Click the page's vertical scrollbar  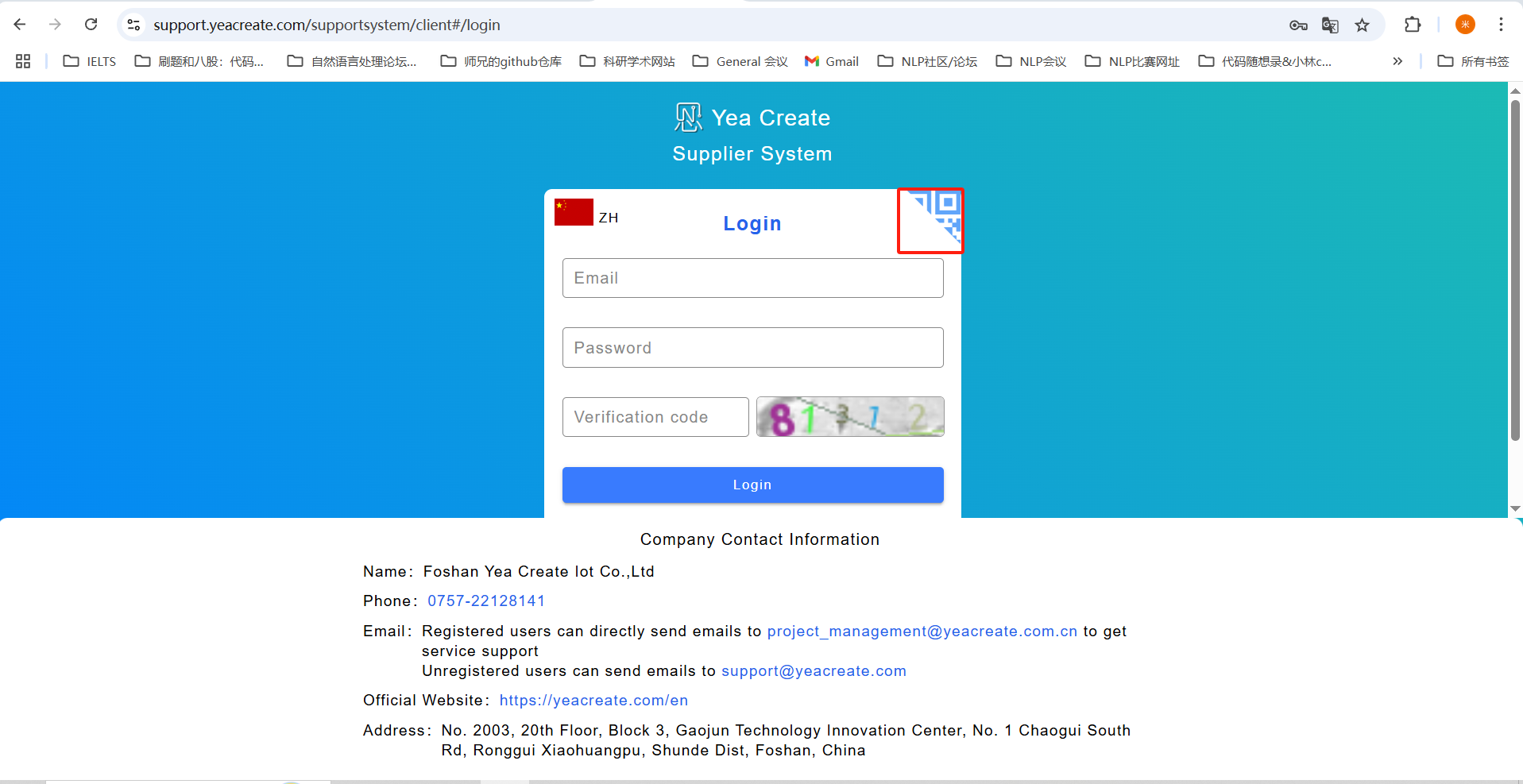pyautogui.click(x=1515, y=270)
